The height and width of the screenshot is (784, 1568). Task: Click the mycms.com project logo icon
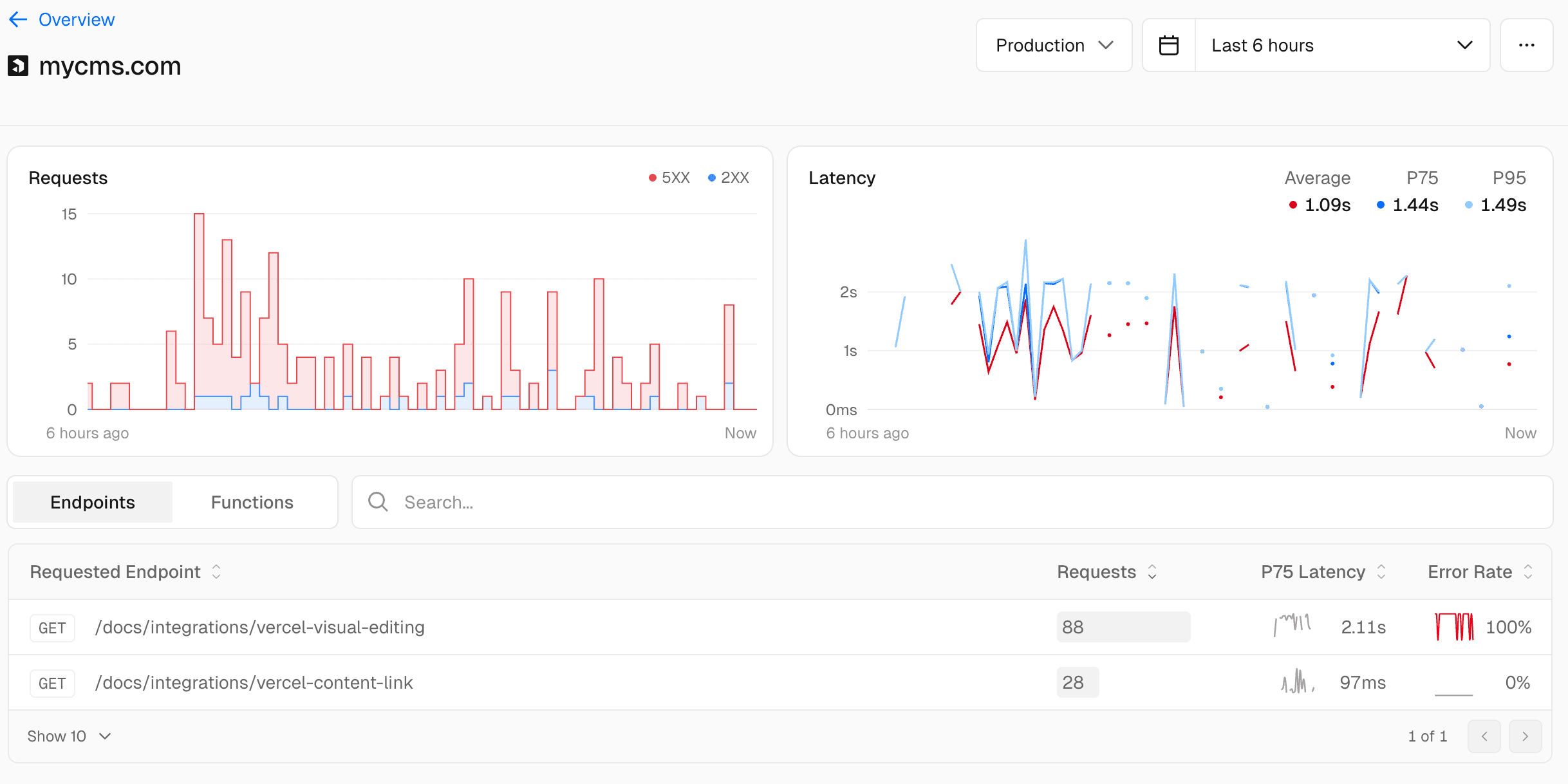(x=18, y=66)
